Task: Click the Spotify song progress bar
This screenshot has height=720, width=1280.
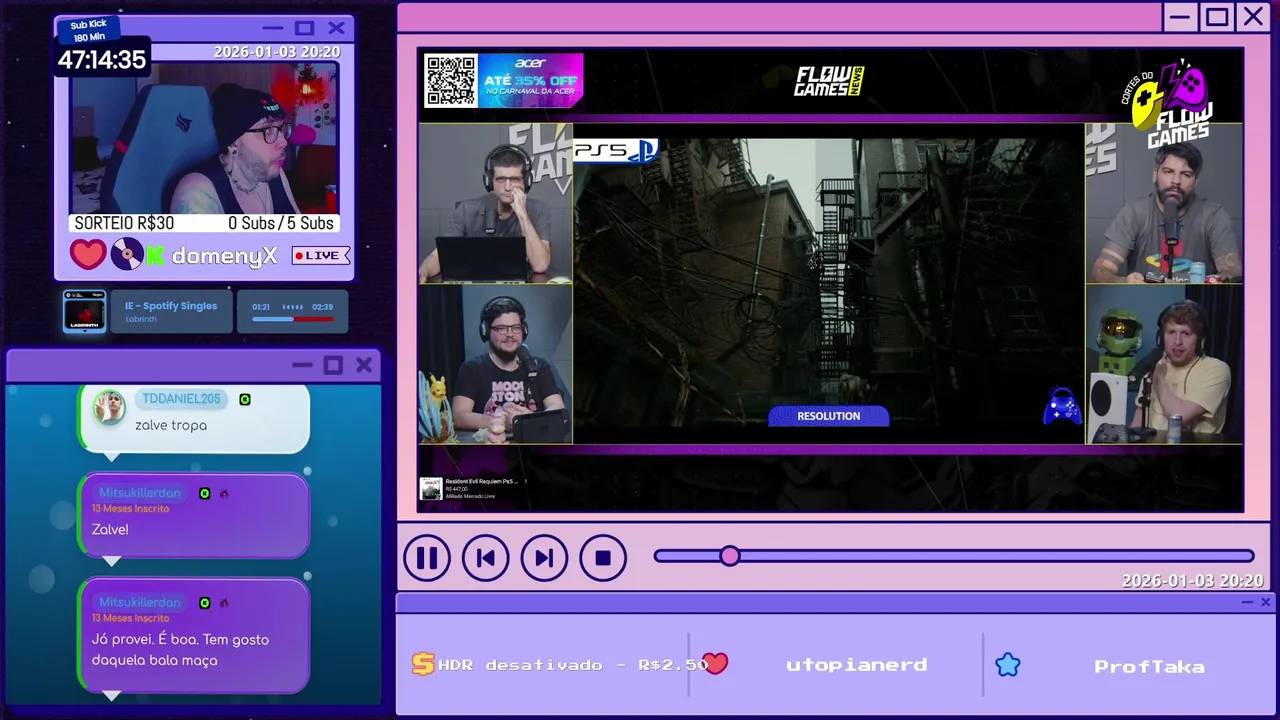Action: pyautogui.click(x=293, y=319)
